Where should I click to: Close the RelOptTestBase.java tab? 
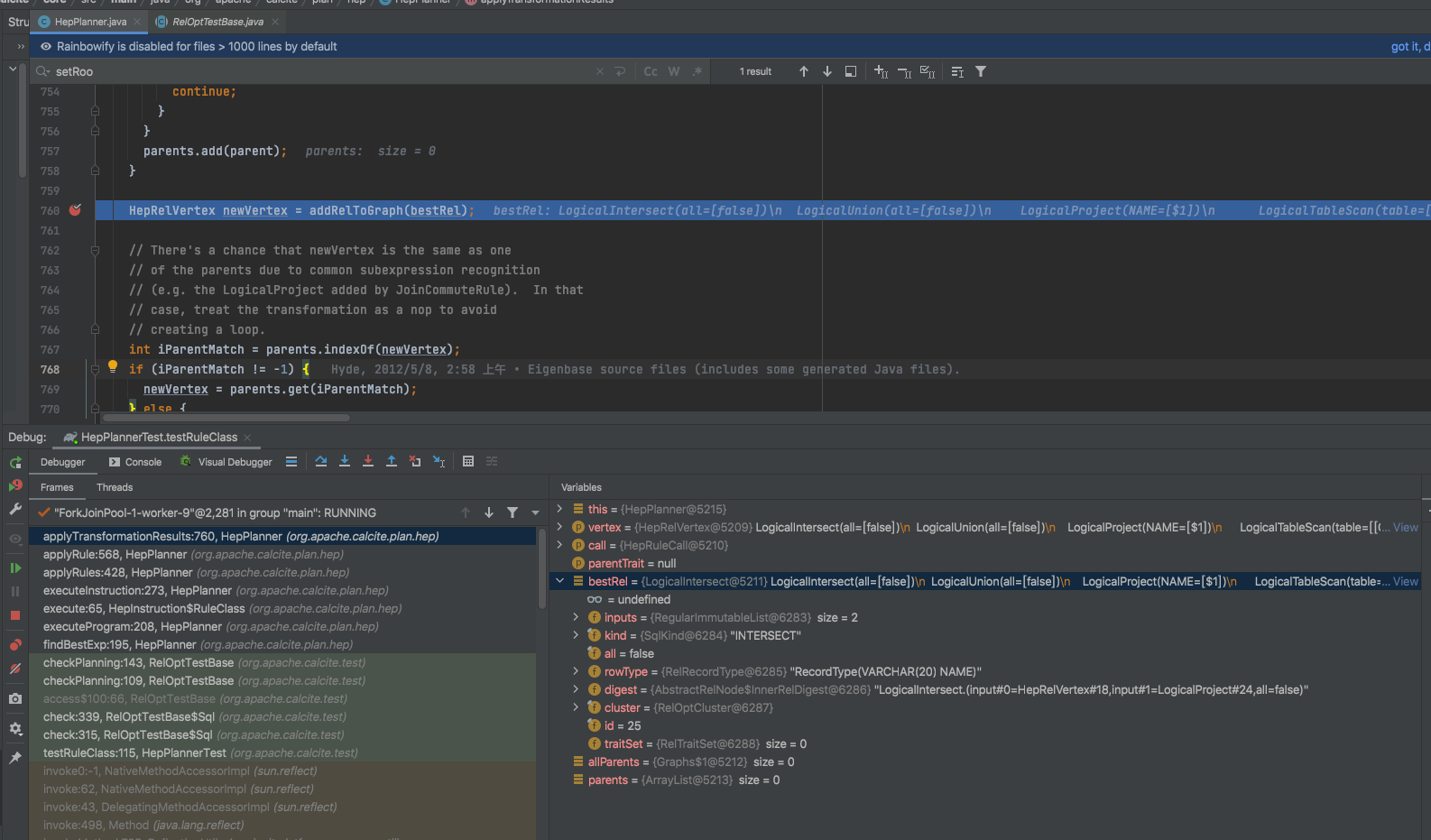275,22
